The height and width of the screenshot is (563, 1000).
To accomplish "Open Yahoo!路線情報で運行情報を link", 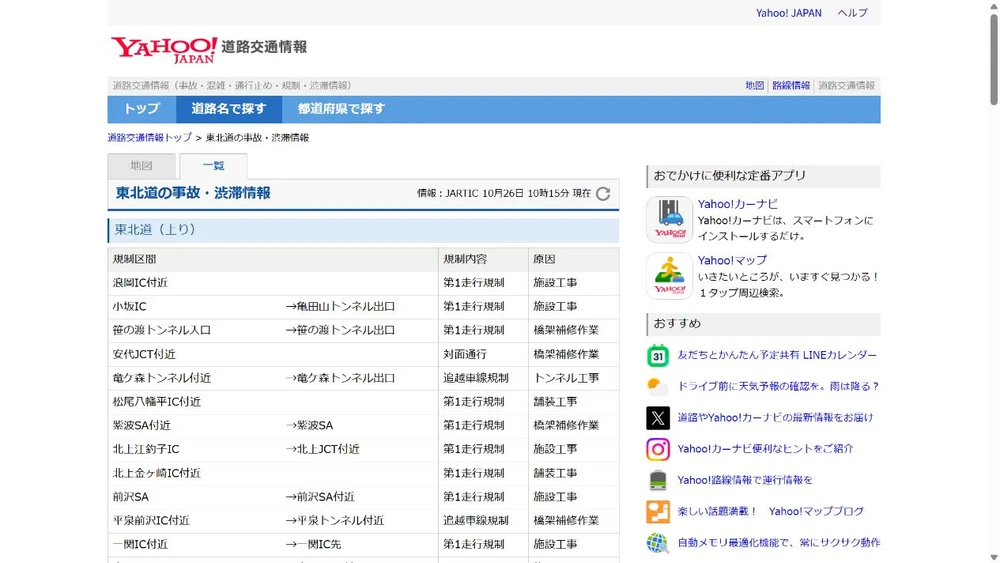I will point(745,480).
